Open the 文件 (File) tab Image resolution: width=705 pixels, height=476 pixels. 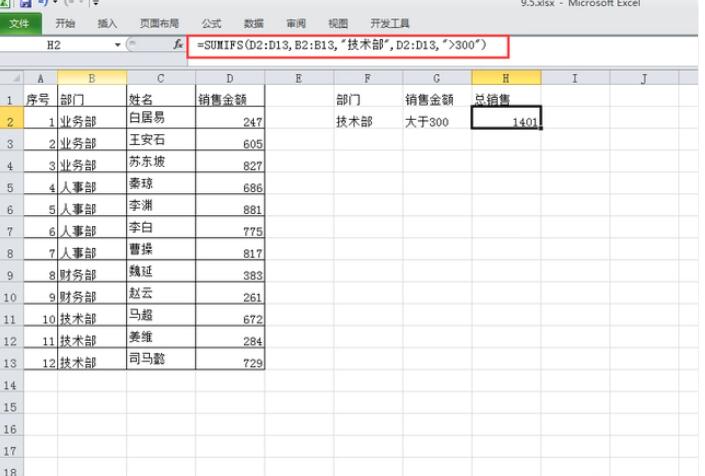point(20,23)
